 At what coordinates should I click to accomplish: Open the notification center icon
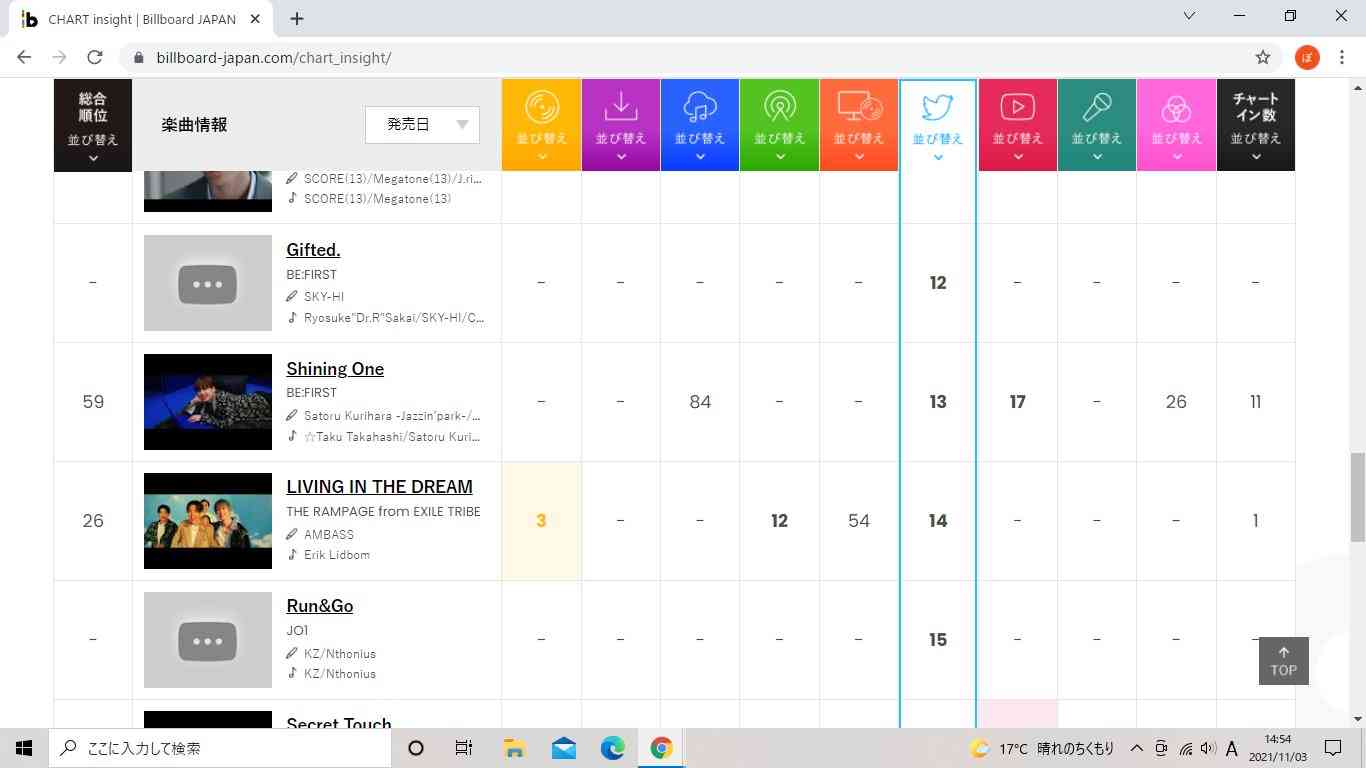[x=1333, y=748]
